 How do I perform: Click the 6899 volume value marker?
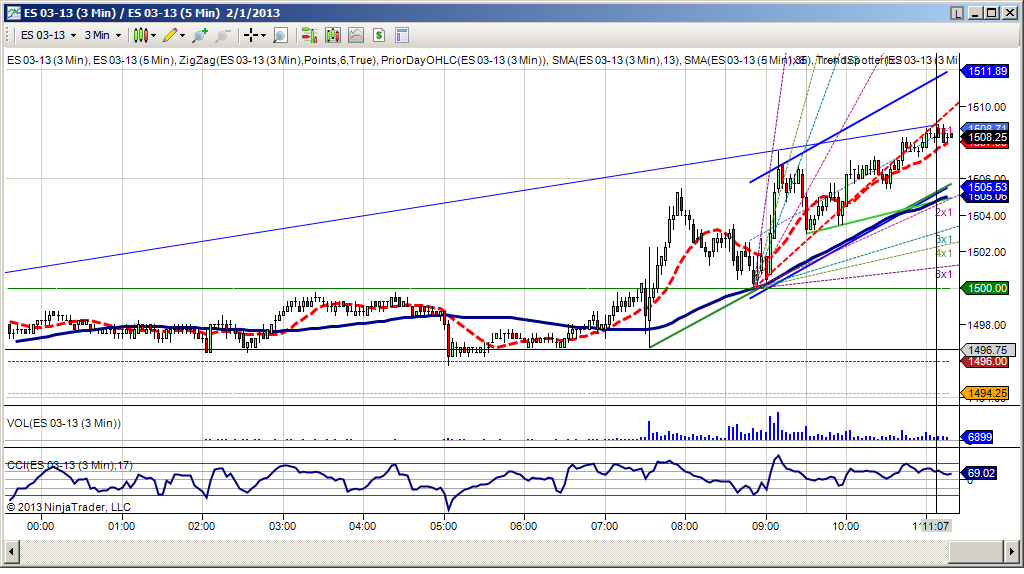[979, 438]
